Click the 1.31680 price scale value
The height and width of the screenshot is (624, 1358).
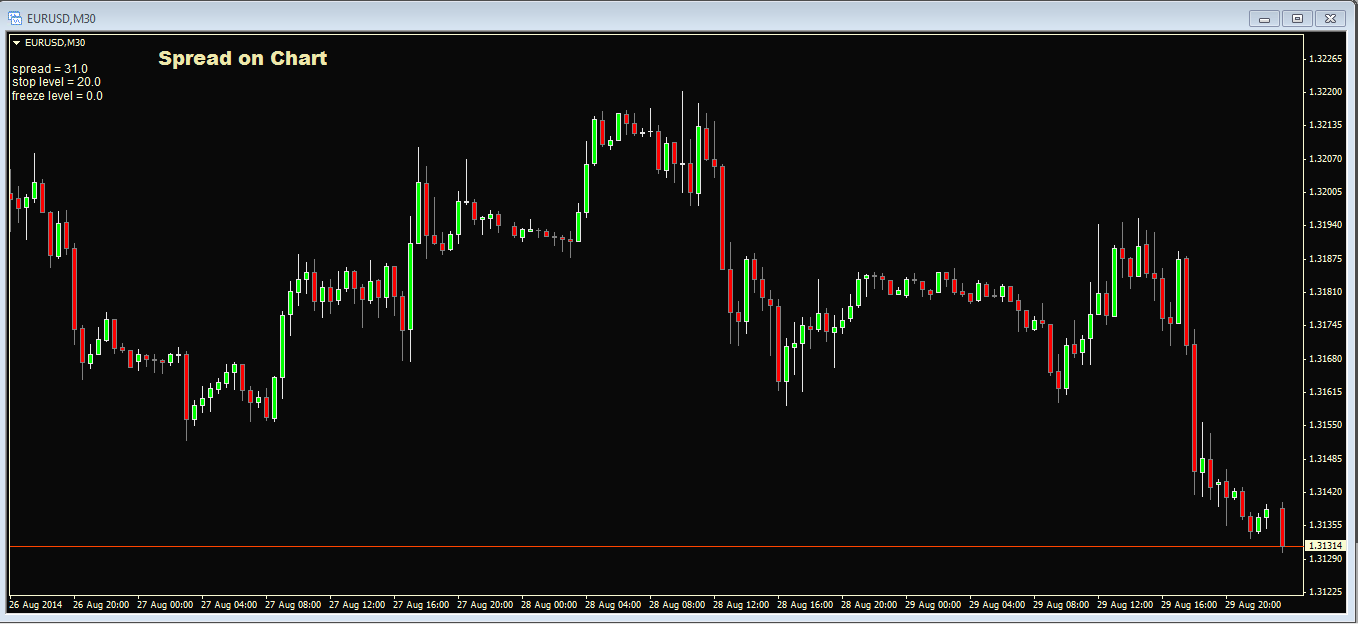coord(1325,358)
